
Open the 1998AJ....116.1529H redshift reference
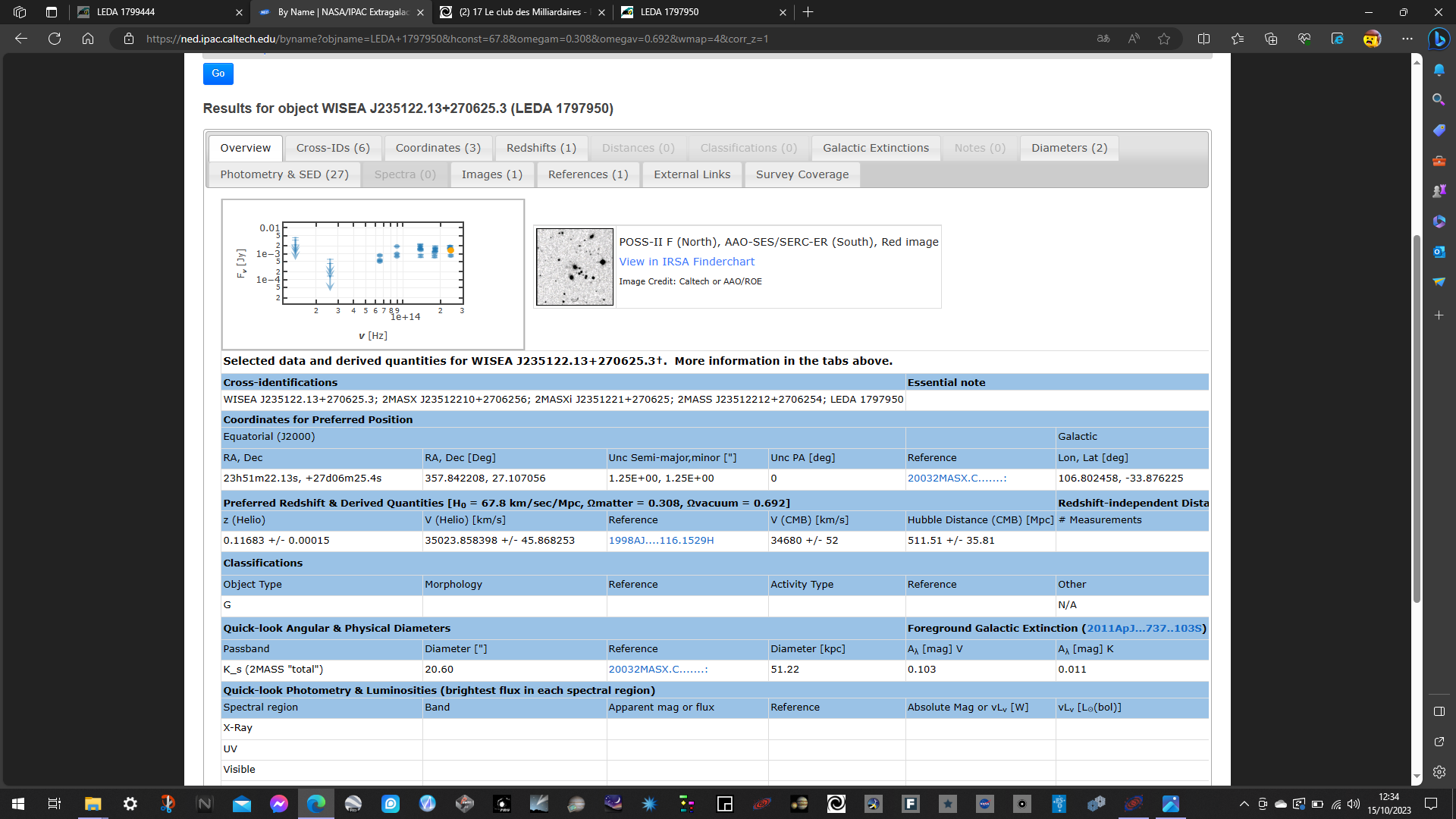661,541
